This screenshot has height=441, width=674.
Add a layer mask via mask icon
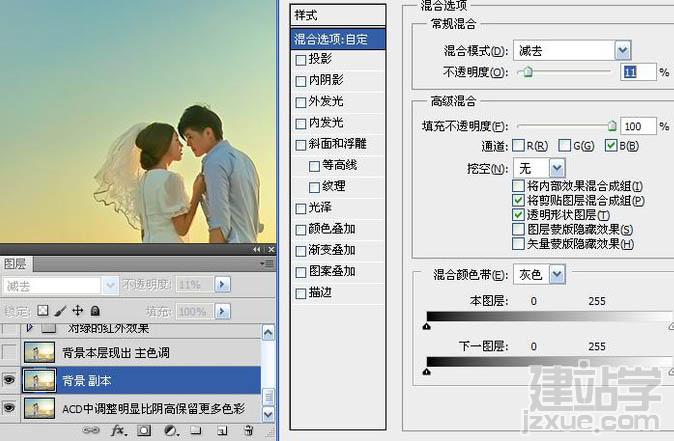(144, 430)
